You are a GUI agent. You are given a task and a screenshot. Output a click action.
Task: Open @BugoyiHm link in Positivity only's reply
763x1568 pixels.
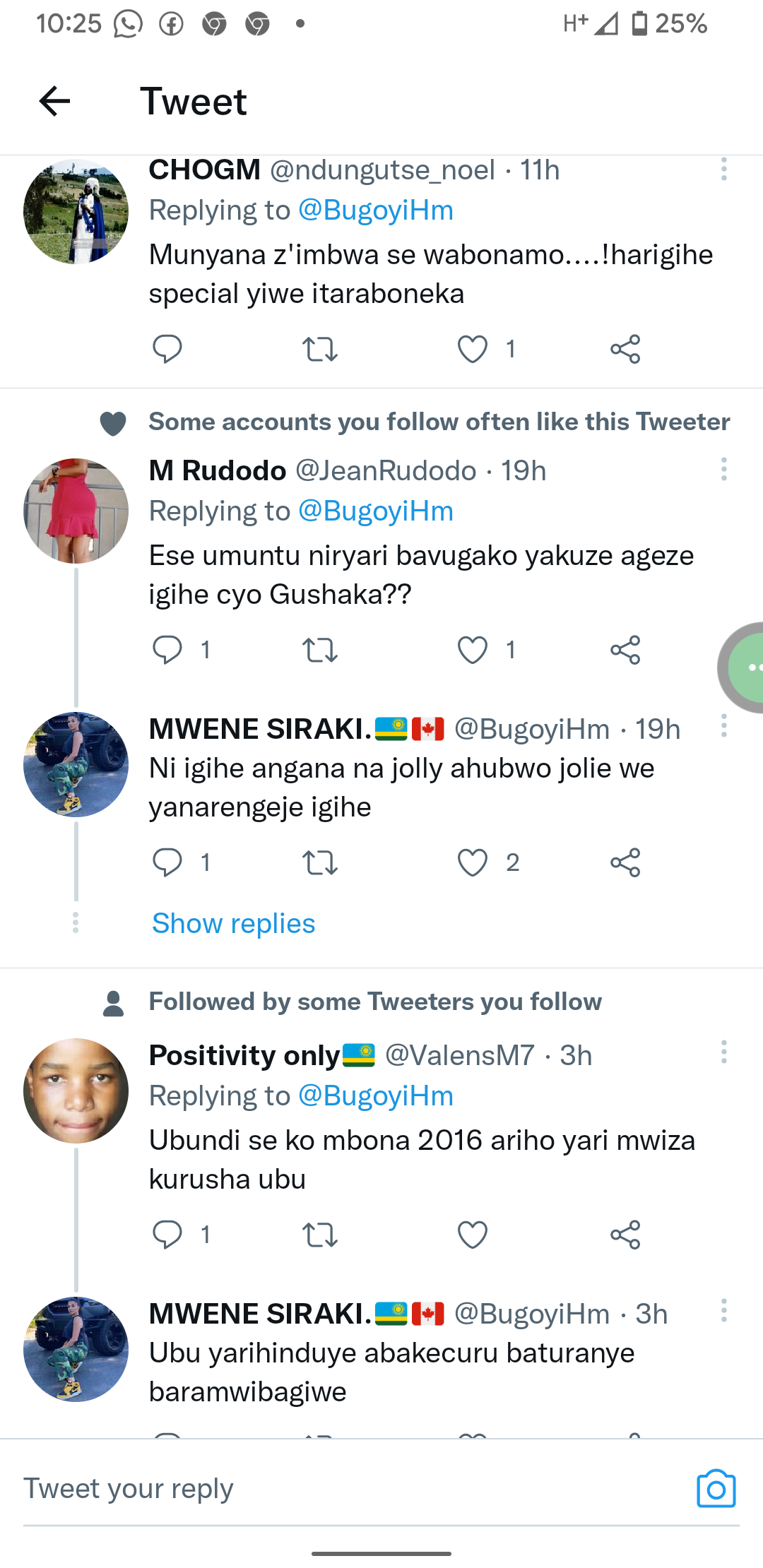pyautogui.click(x=376, y=1096)
